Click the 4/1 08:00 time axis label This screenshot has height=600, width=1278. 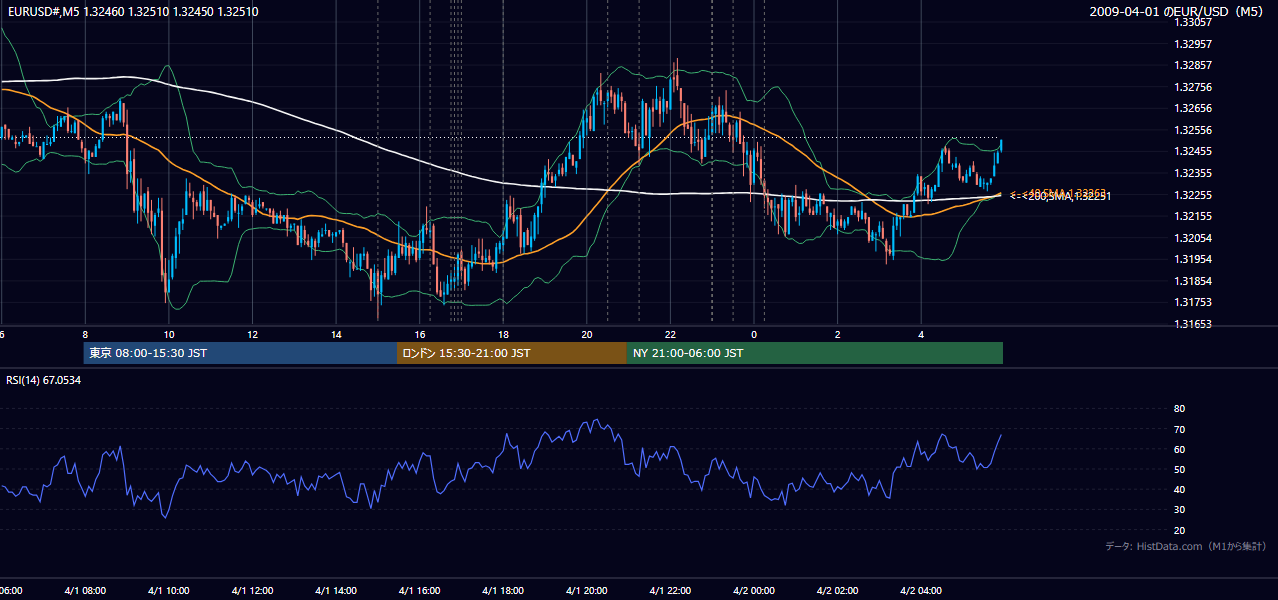[x=85, y=591]
